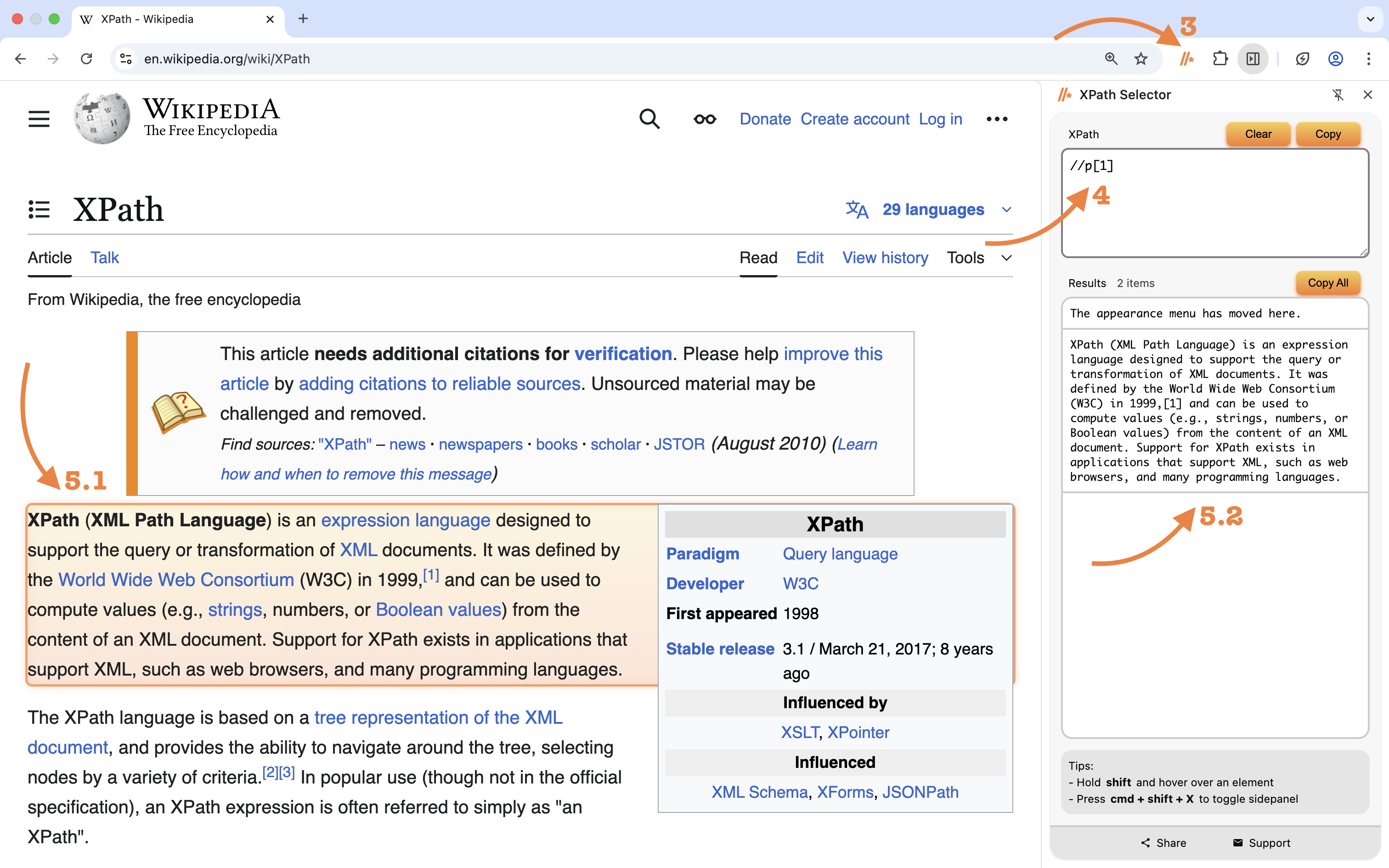This screenshot has height=868, width=1389.
Task: Open the Edit tab
Action: pos(810,258)
